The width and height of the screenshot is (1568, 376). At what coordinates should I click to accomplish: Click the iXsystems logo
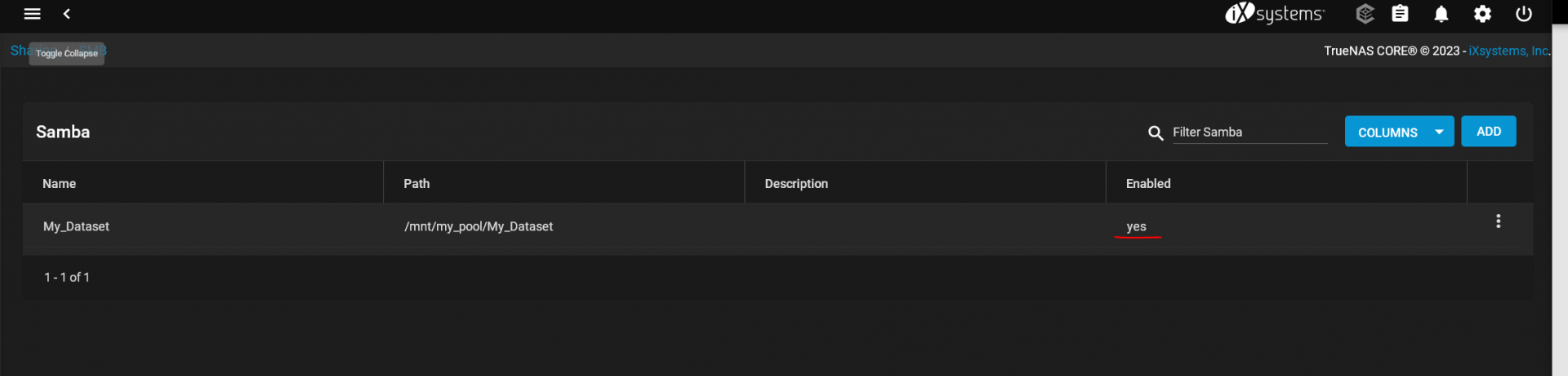pyautogui.click(x=1274, y=14)
